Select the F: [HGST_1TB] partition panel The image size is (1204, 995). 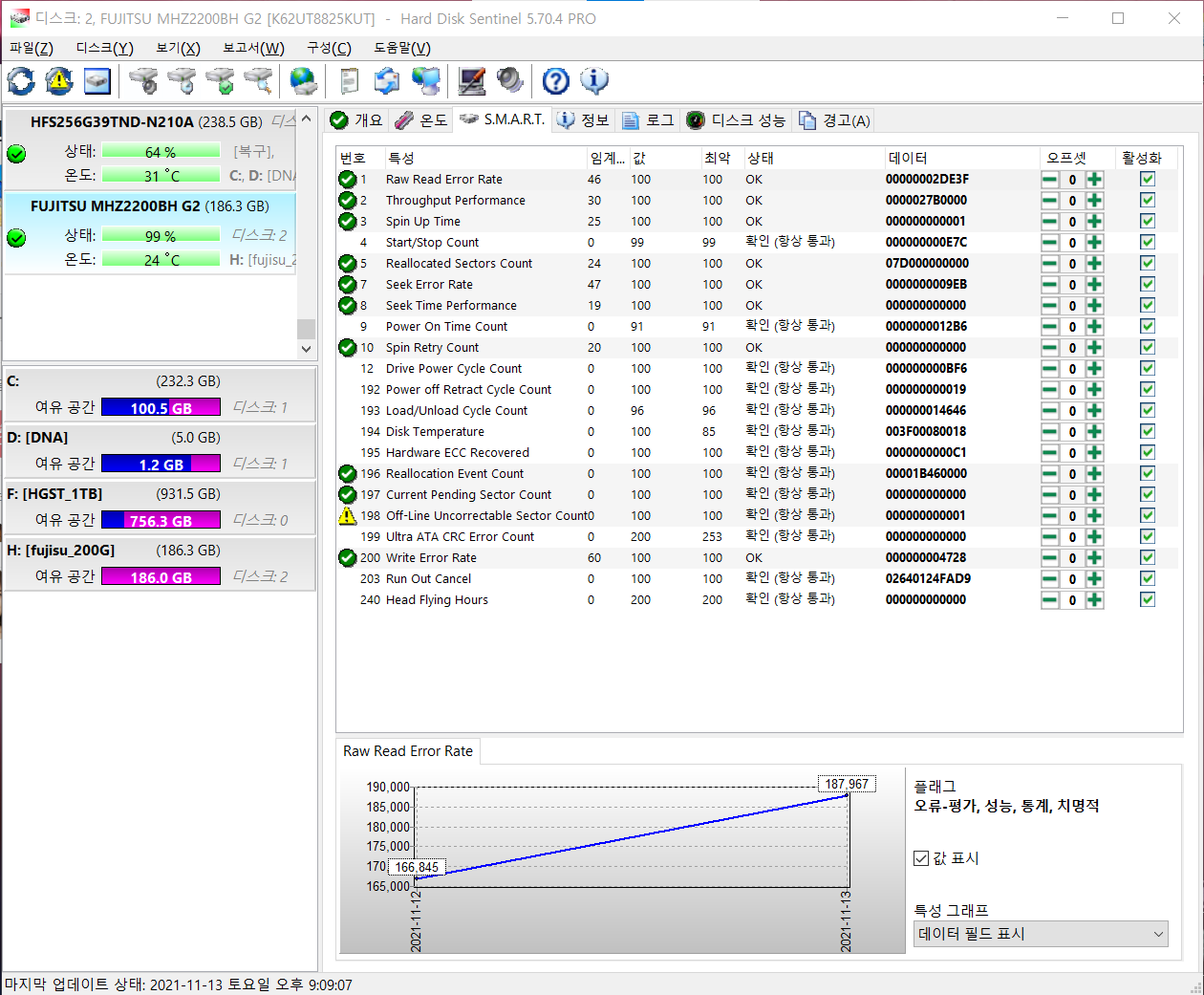tap(160, 508)
